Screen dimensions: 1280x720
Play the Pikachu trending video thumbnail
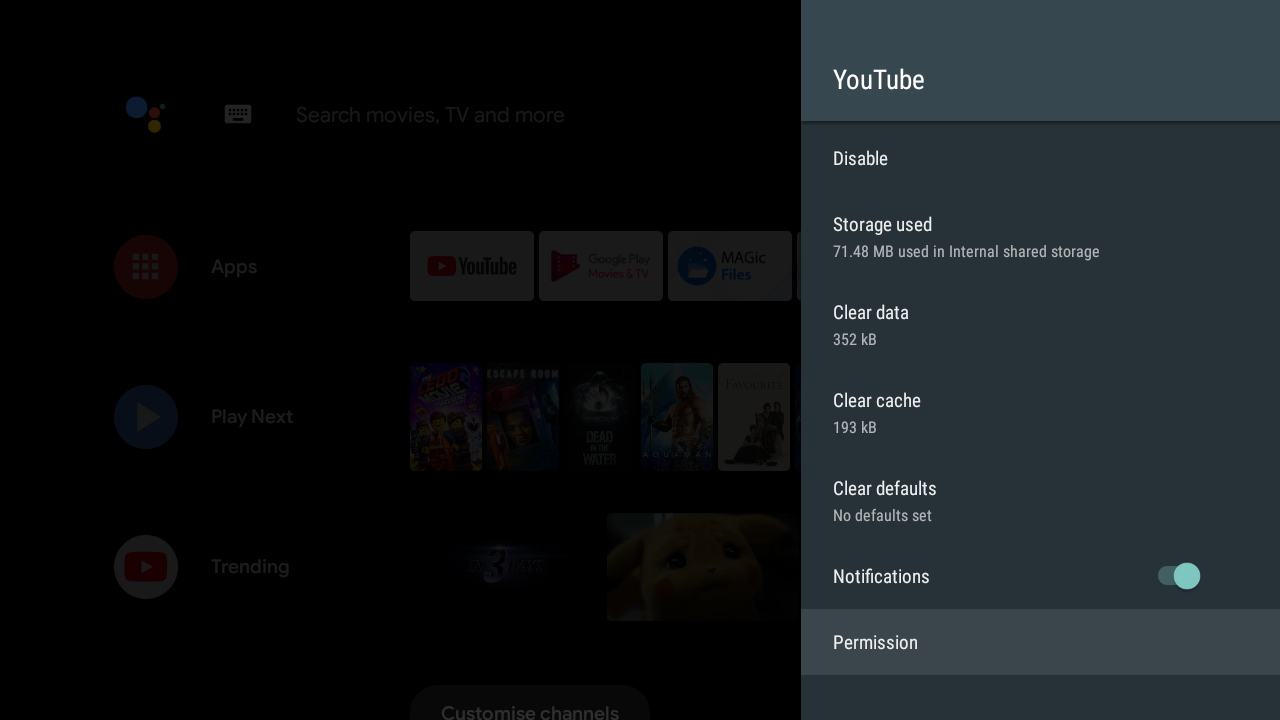[x=703, y=567]
